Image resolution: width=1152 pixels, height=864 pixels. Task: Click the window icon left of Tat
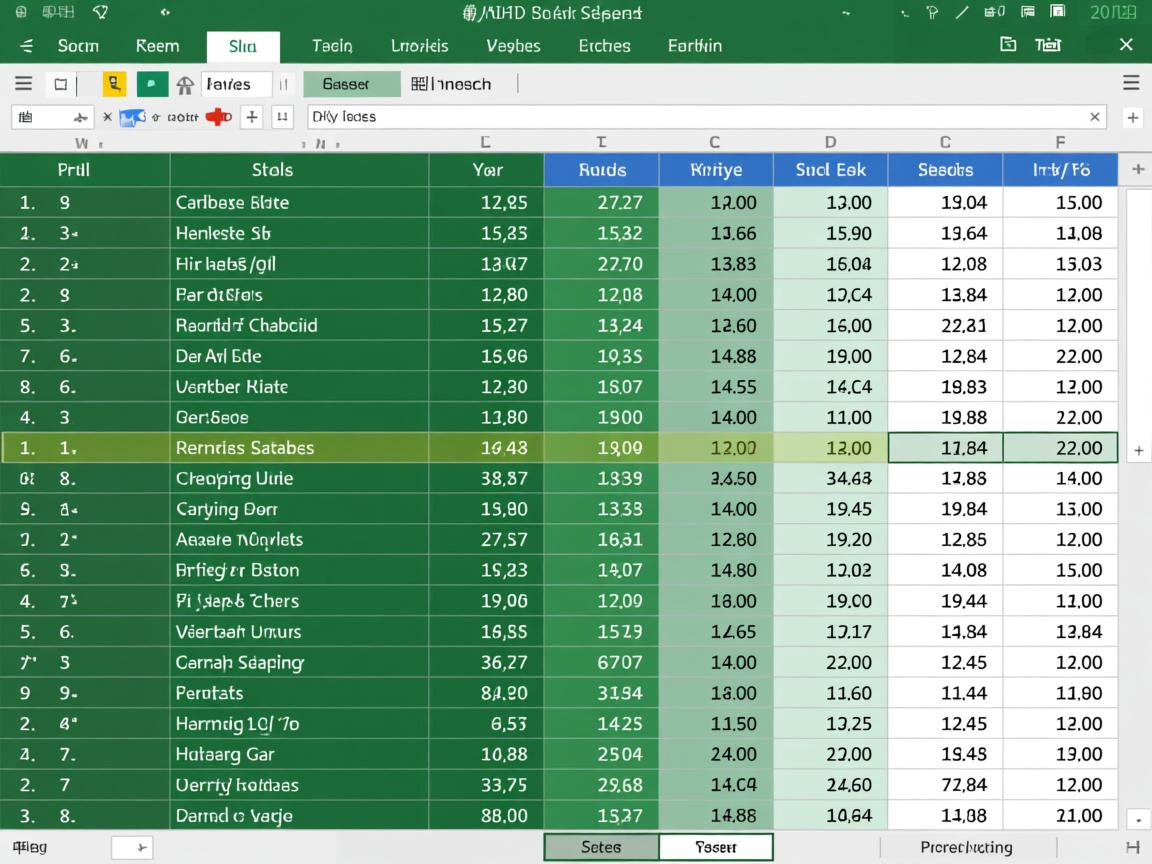[x=1008, y=44]
